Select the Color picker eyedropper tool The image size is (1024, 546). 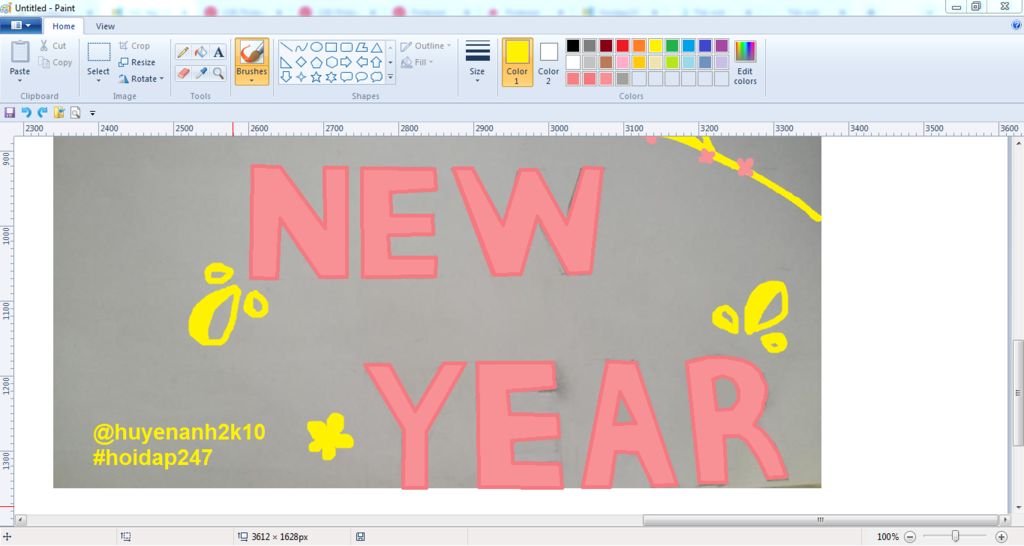[201, 73]
